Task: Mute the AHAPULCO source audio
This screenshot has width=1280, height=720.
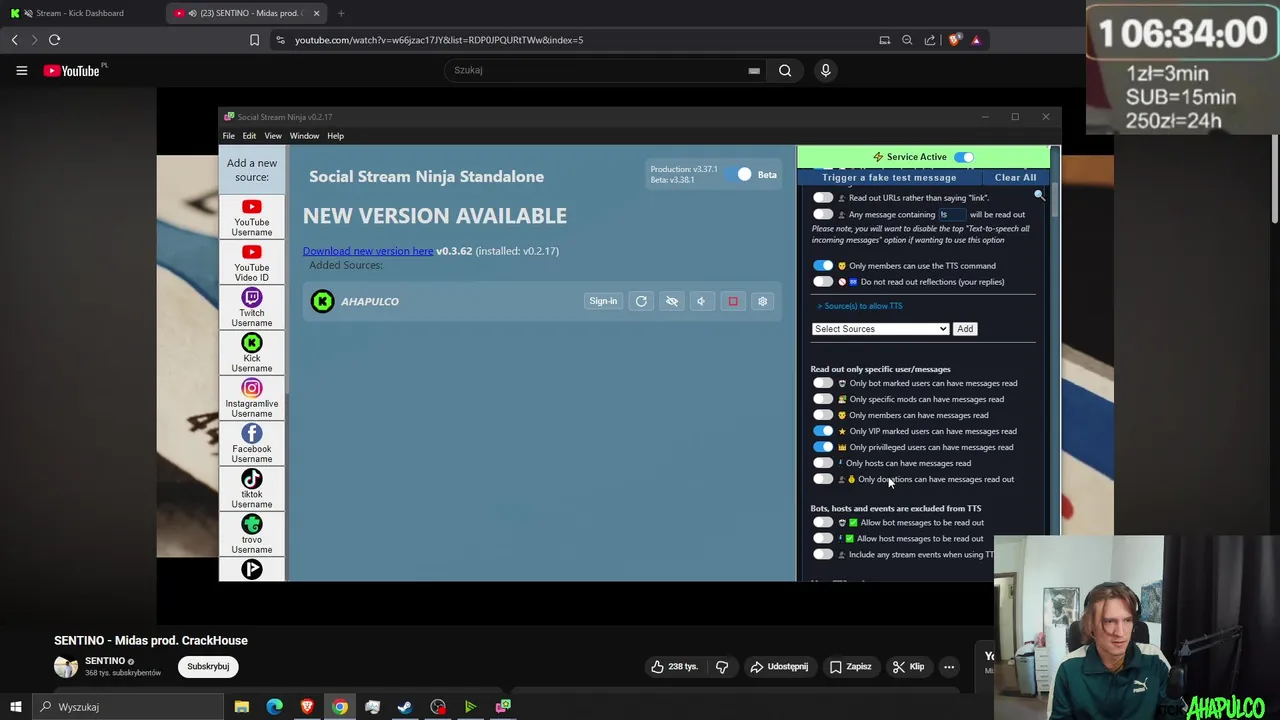Action: [701, 301]
